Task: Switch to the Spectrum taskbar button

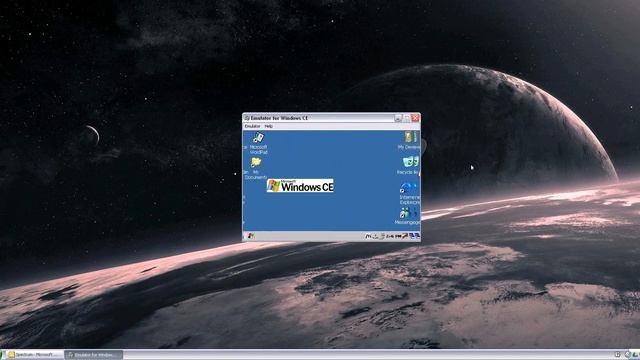Action: pos(36,355)
